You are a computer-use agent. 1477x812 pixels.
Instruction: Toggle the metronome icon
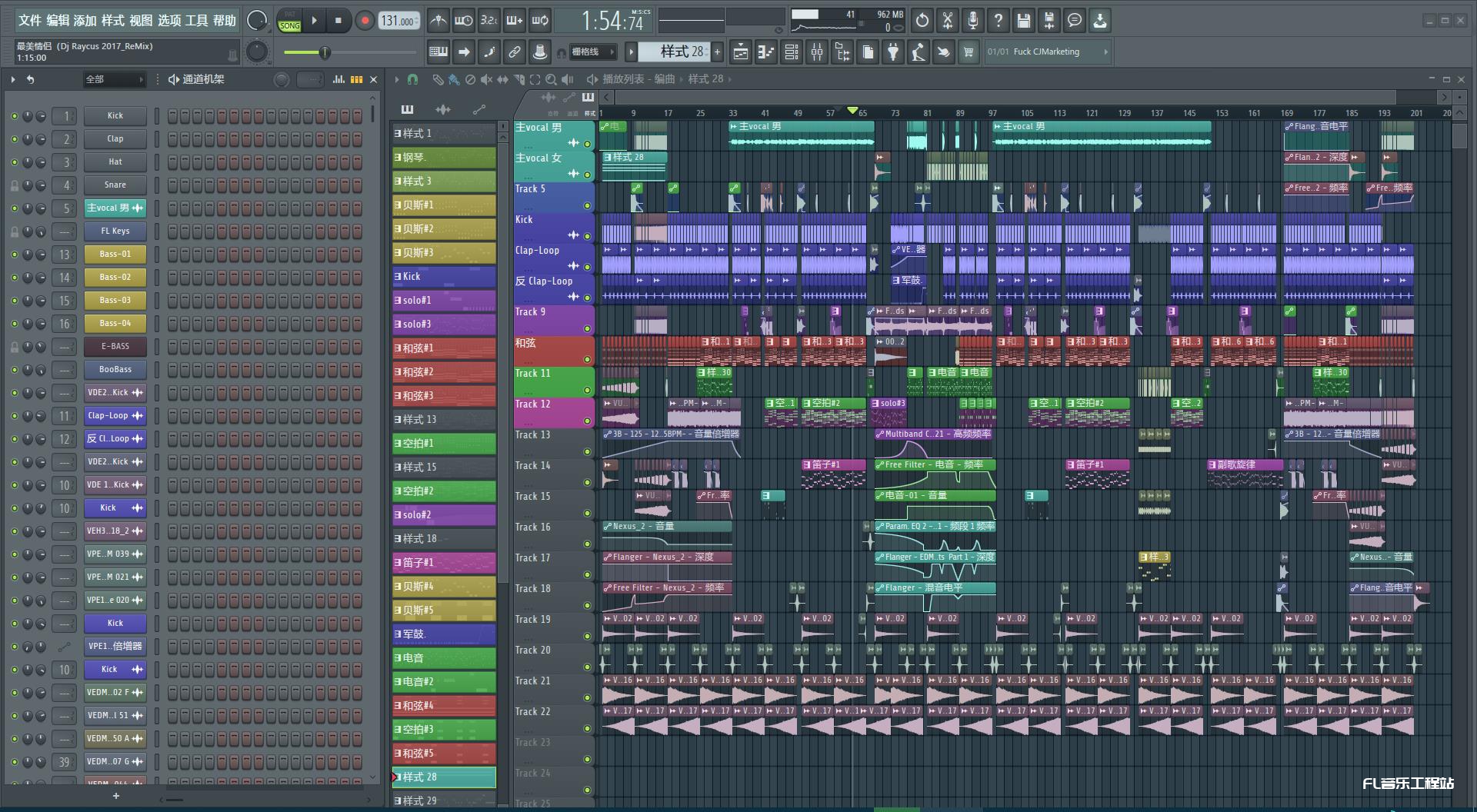click(x=438, y=21)
